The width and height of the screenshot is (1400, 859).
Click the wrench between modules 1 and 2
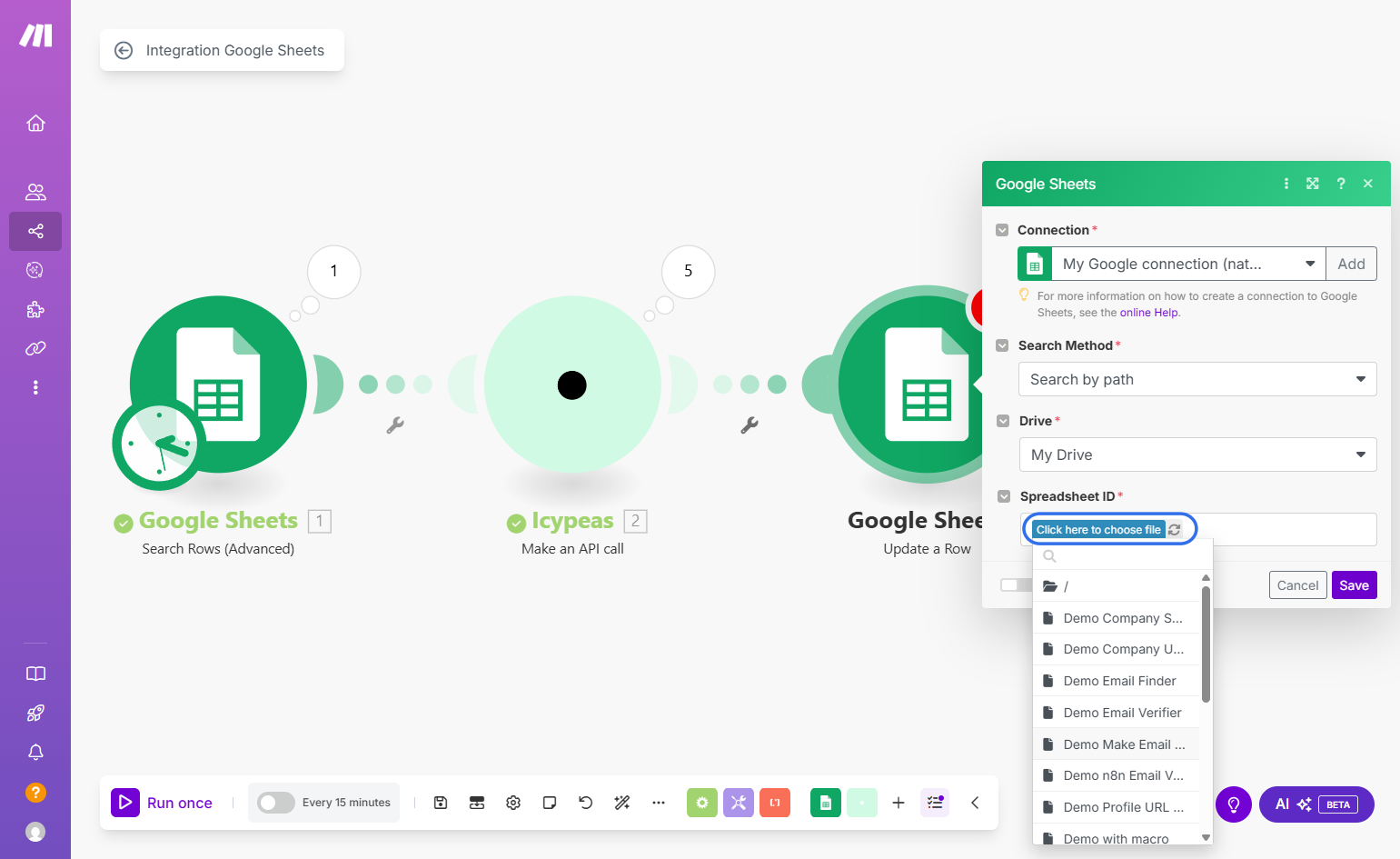(395, 425)
